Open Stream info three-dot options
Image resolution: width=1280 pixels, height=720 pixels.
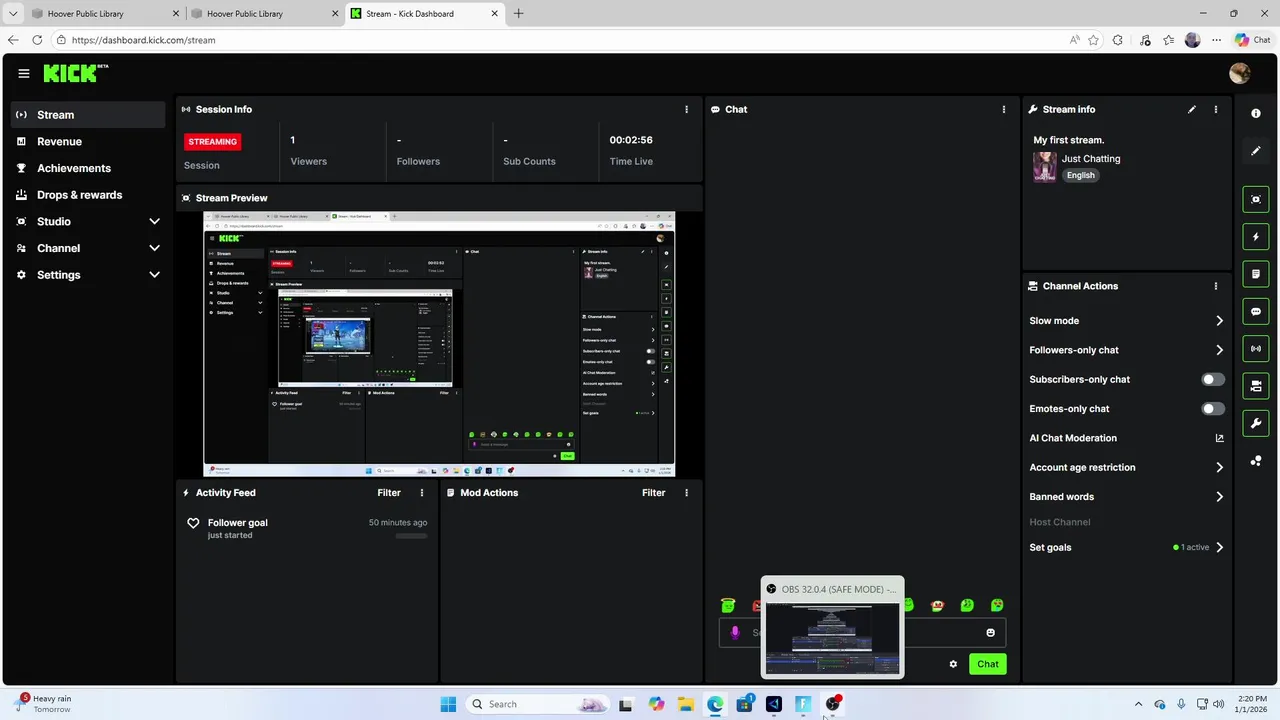coord(1216,109)
